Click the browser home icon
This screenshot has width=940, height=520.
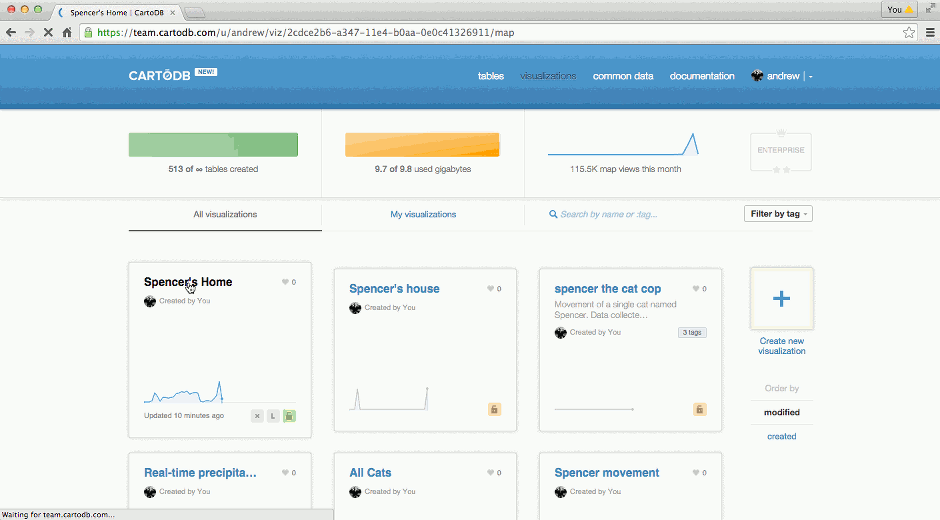(67, 32)
